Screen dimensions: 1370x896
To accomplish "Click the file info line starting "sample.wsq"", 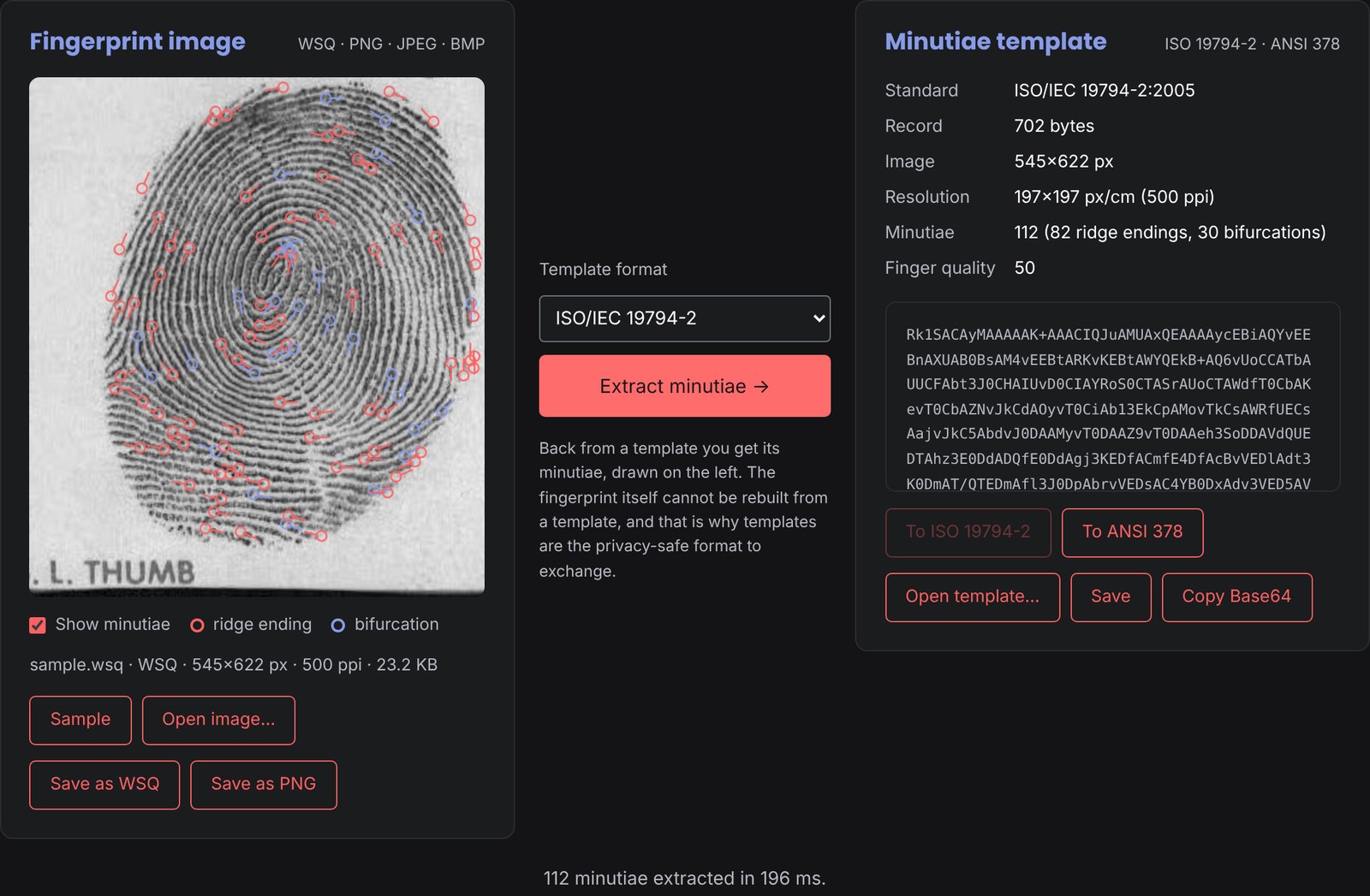I will click(234, 665).
